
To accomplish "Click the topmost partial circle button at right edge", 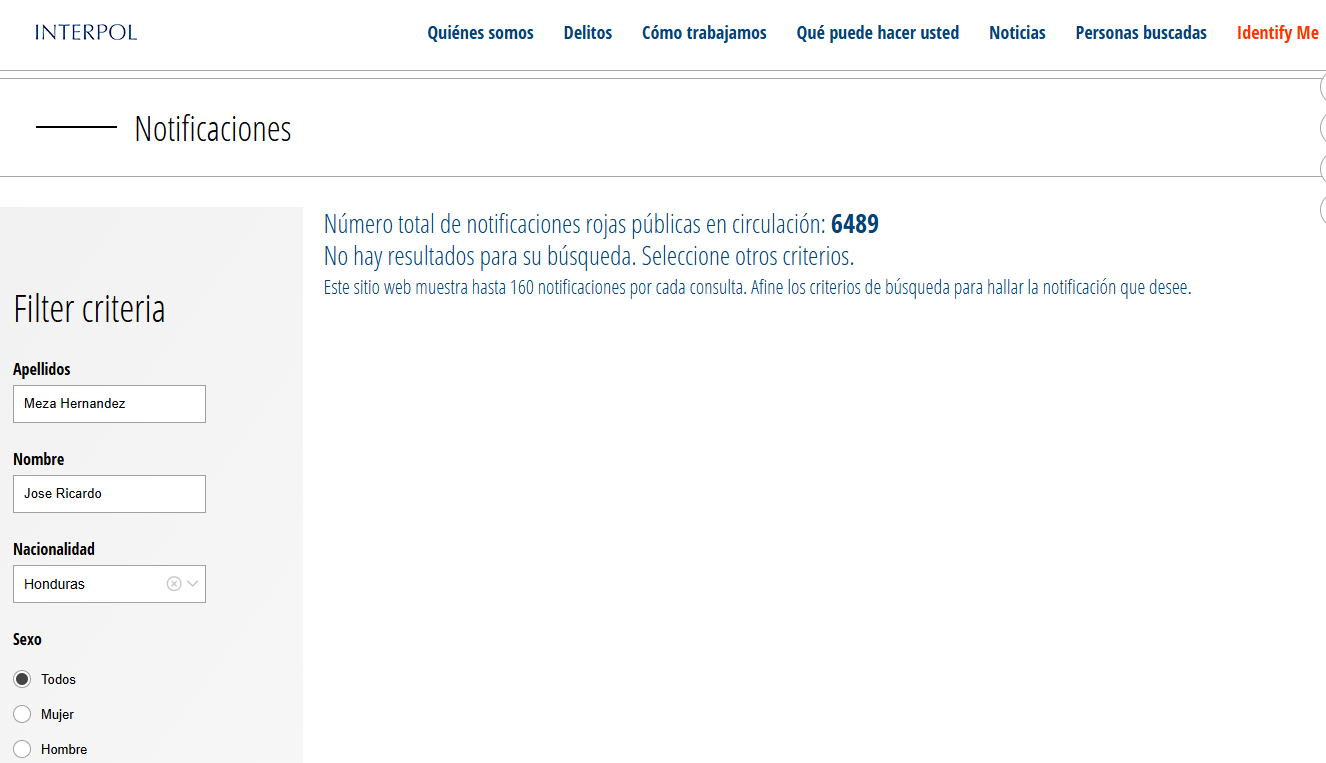I will 1322,88.
